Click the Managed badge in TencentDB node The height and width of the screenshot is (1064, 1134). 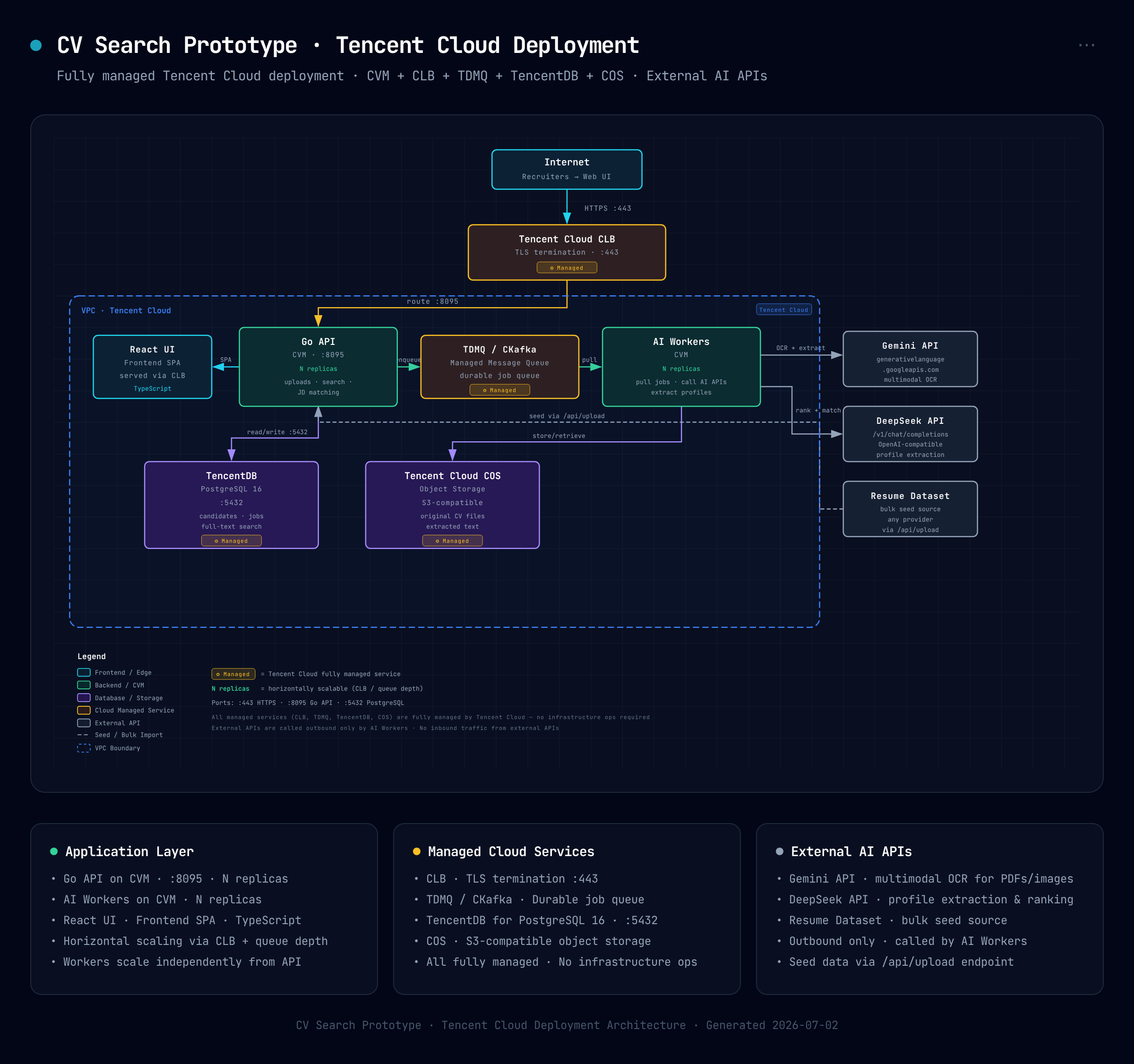click(232, 541)
